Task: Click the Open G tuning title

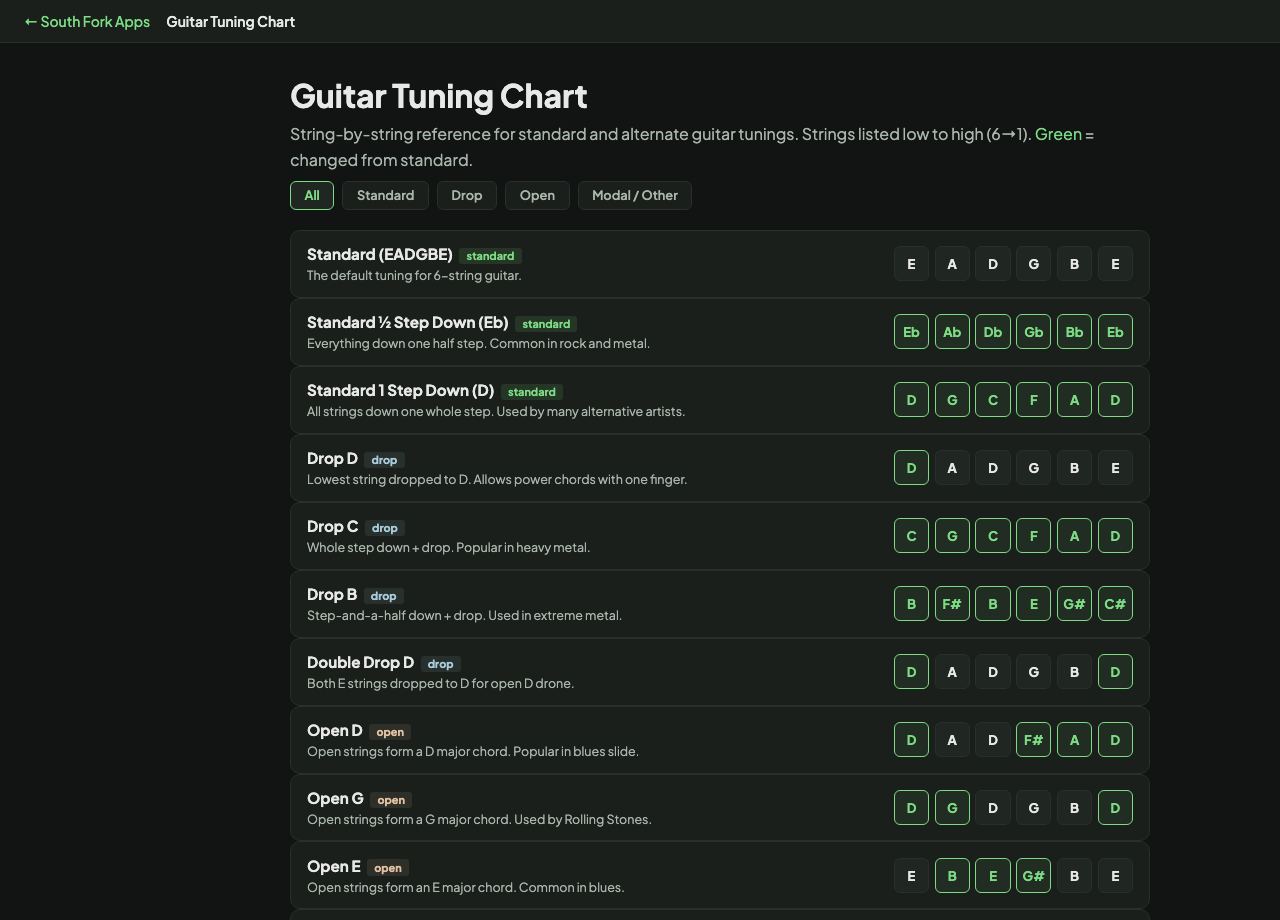Action: click(x=335, y=798)
